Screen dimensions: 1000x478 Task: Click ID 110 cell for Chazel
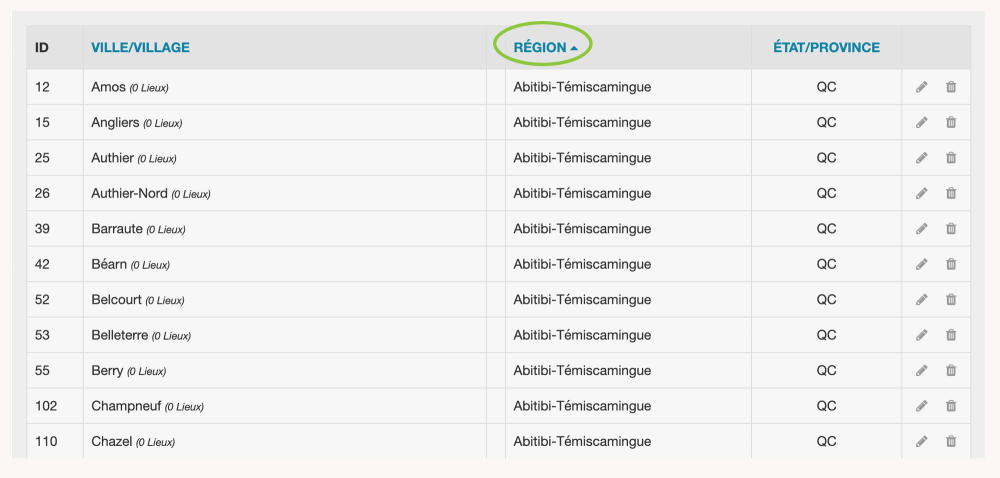(46, 441)
